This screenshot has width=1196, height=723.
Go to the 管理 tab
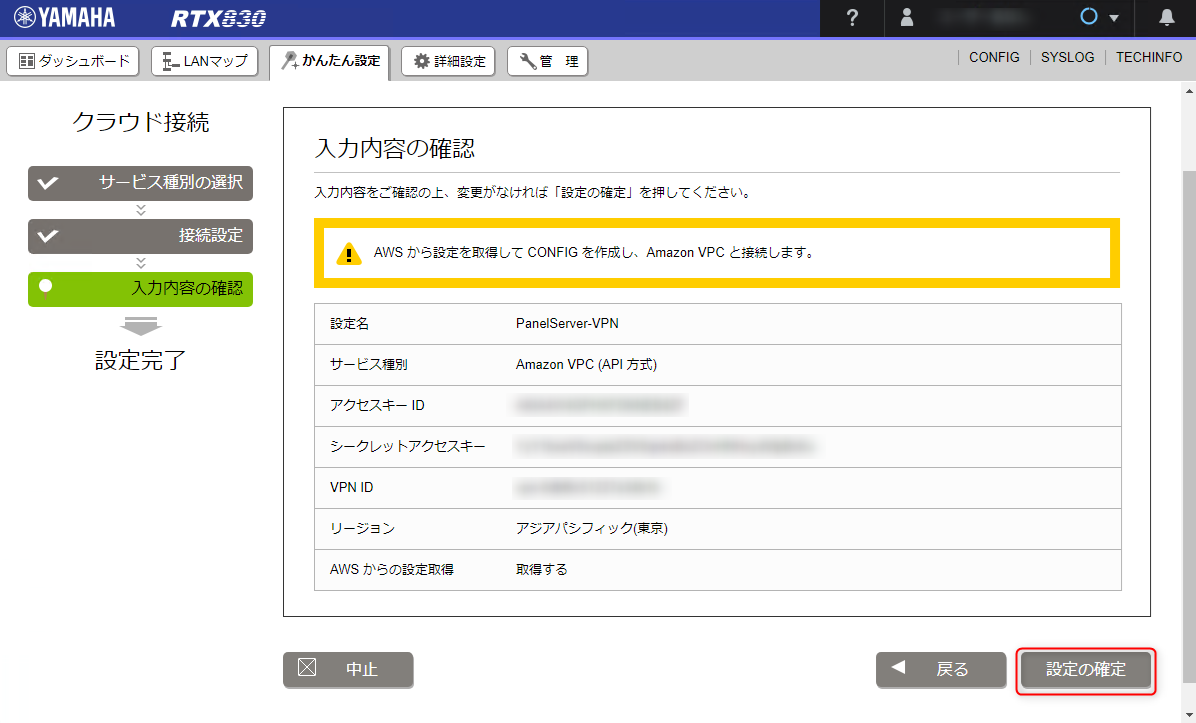tap(548, 61)
